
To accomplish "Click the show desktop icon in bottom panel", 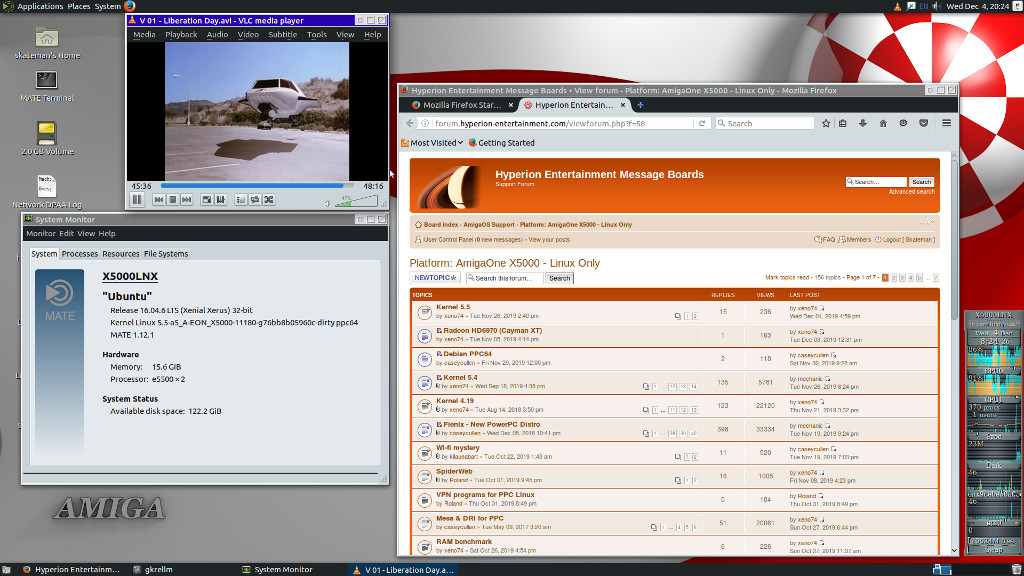I will pos(6,569).
